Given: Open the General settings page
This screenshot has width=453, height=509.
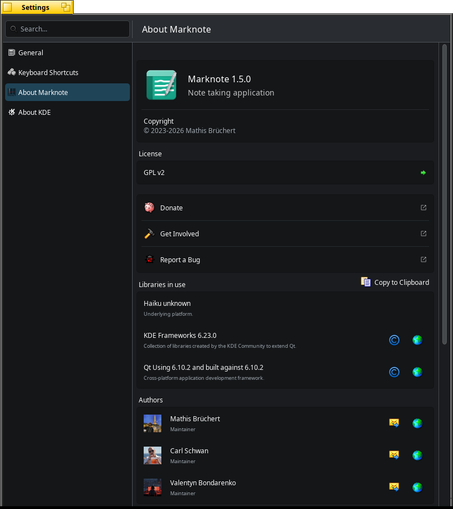Looking at the screenshot, I should click(67, 53).
